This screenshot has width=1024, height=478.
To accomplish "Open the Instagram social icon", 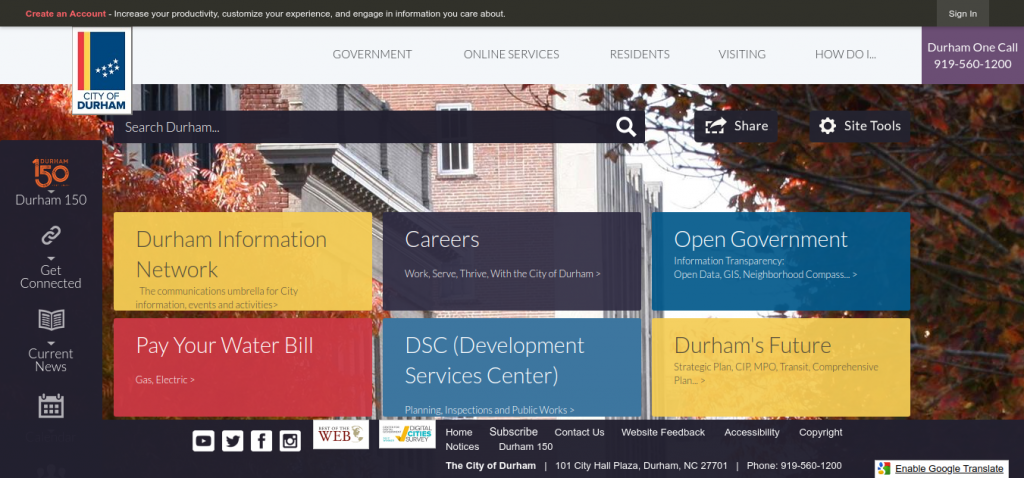I will pyautogui.click(x=290, y=440).
